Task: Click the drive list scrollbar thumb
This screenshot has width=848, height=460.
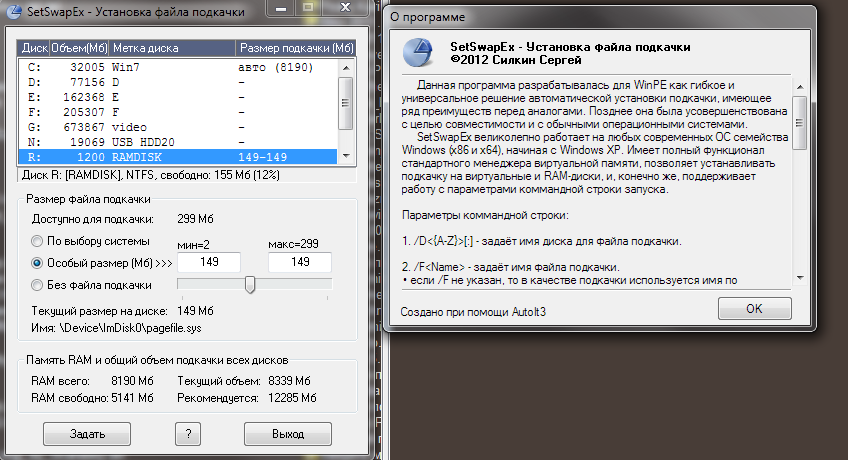Action: [x=346, y=103]
